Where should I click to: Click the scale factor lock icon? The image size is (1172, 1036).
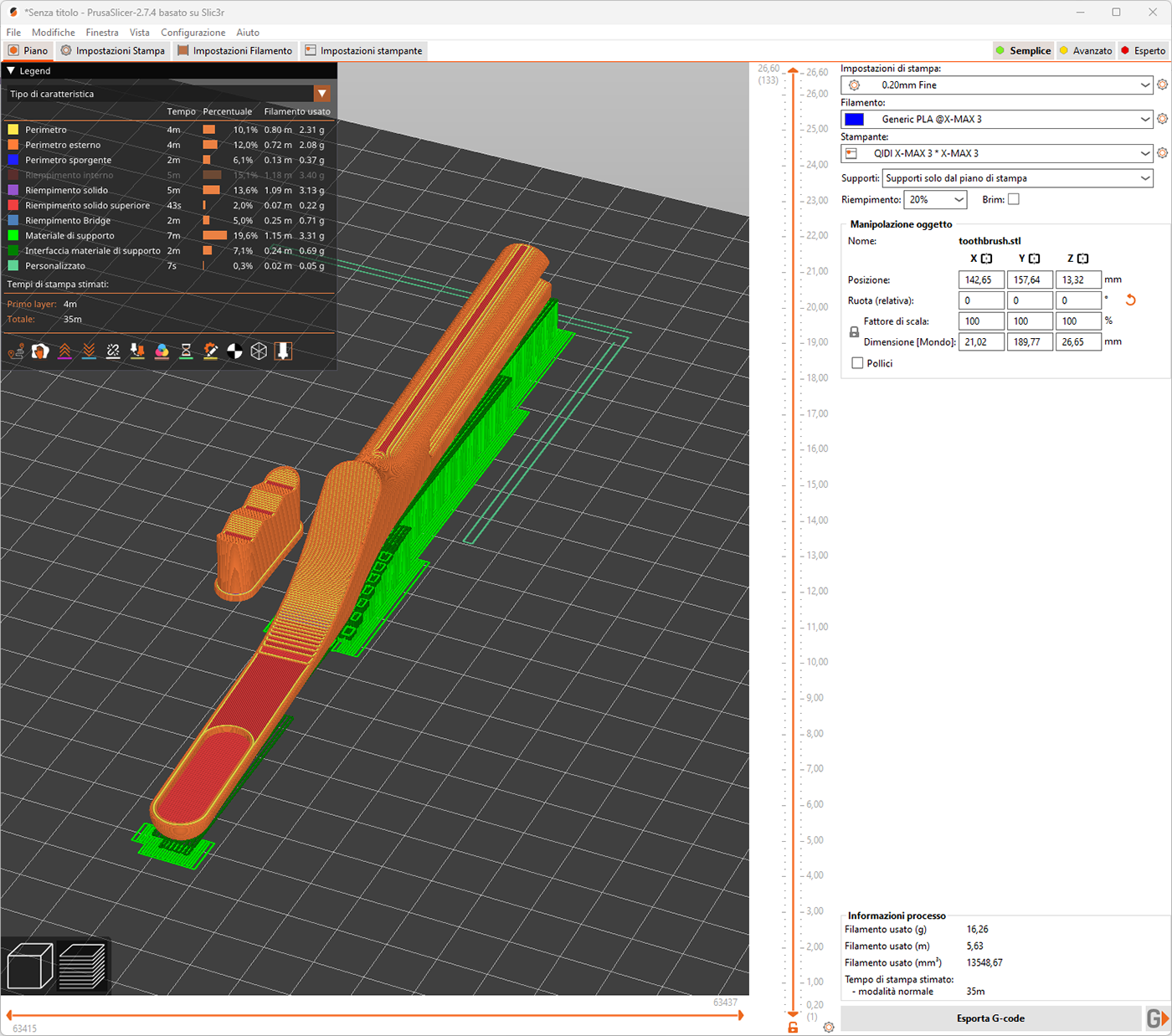click(x=854, y=332)
